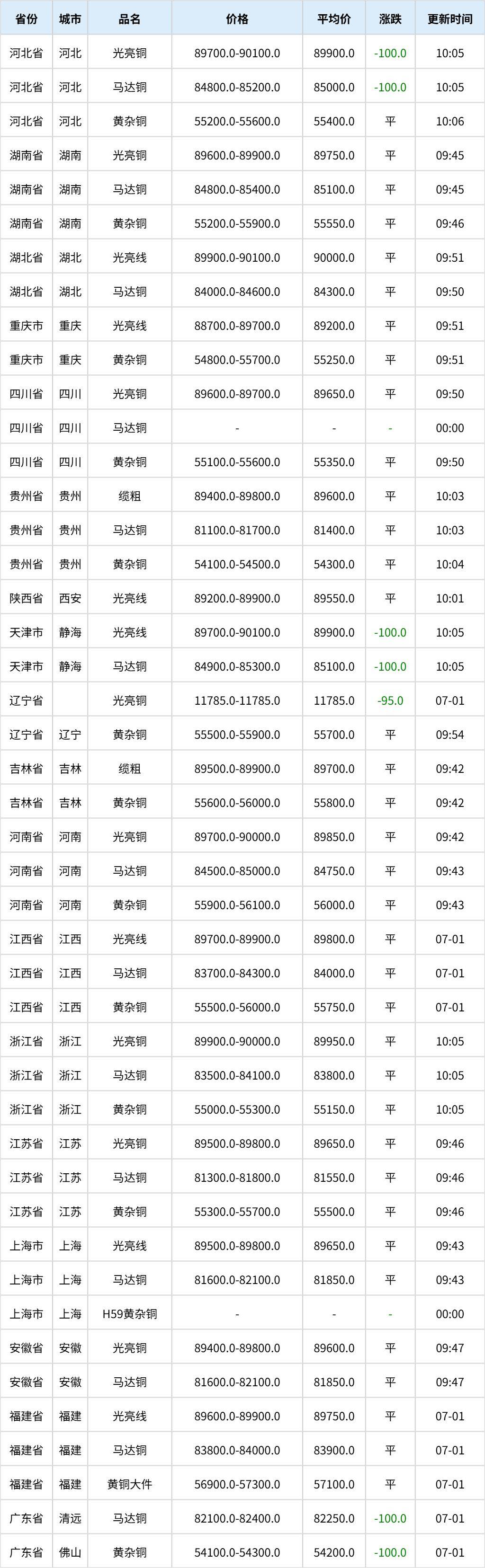This screenshot has width=485, height=1568.
Task: Click the update time 10:04
Action: pyautogui.click(x=449, y=564)
